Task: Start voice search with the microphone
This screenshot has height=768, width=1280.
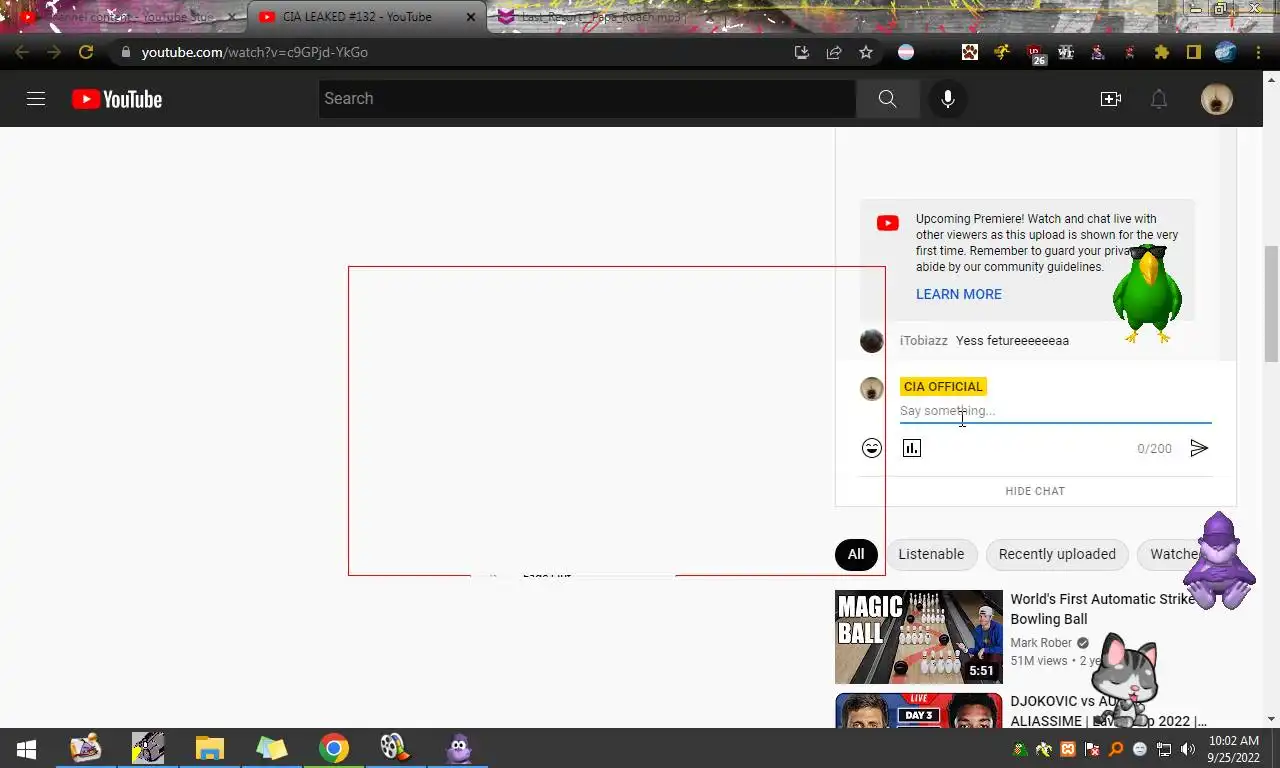Action: tap(947, 99)
